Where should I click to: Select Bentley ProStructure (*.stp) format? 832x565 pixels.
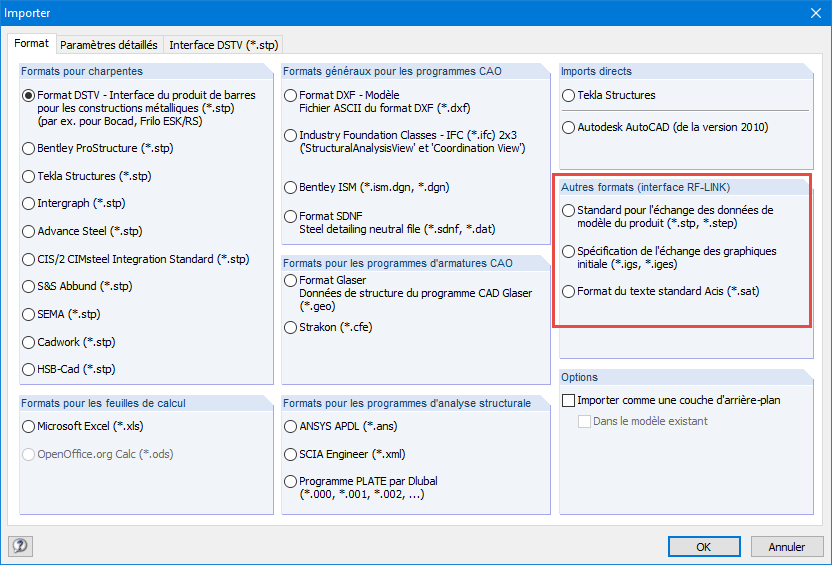[29, 148]
